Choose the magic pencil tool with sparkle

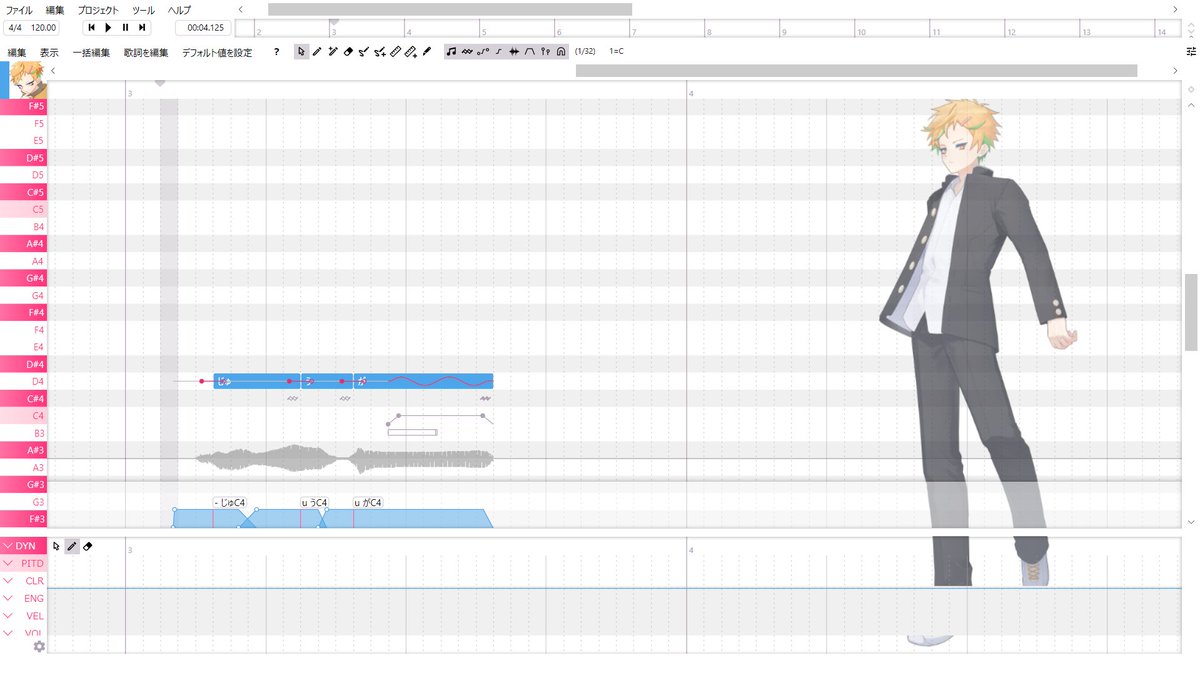332,51
